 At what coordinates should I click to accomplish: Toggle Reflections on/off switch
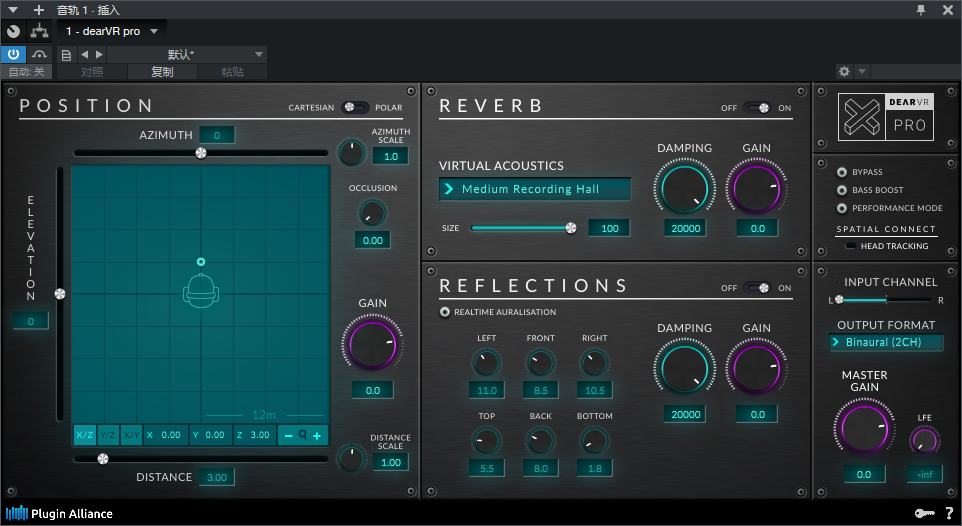756,287
